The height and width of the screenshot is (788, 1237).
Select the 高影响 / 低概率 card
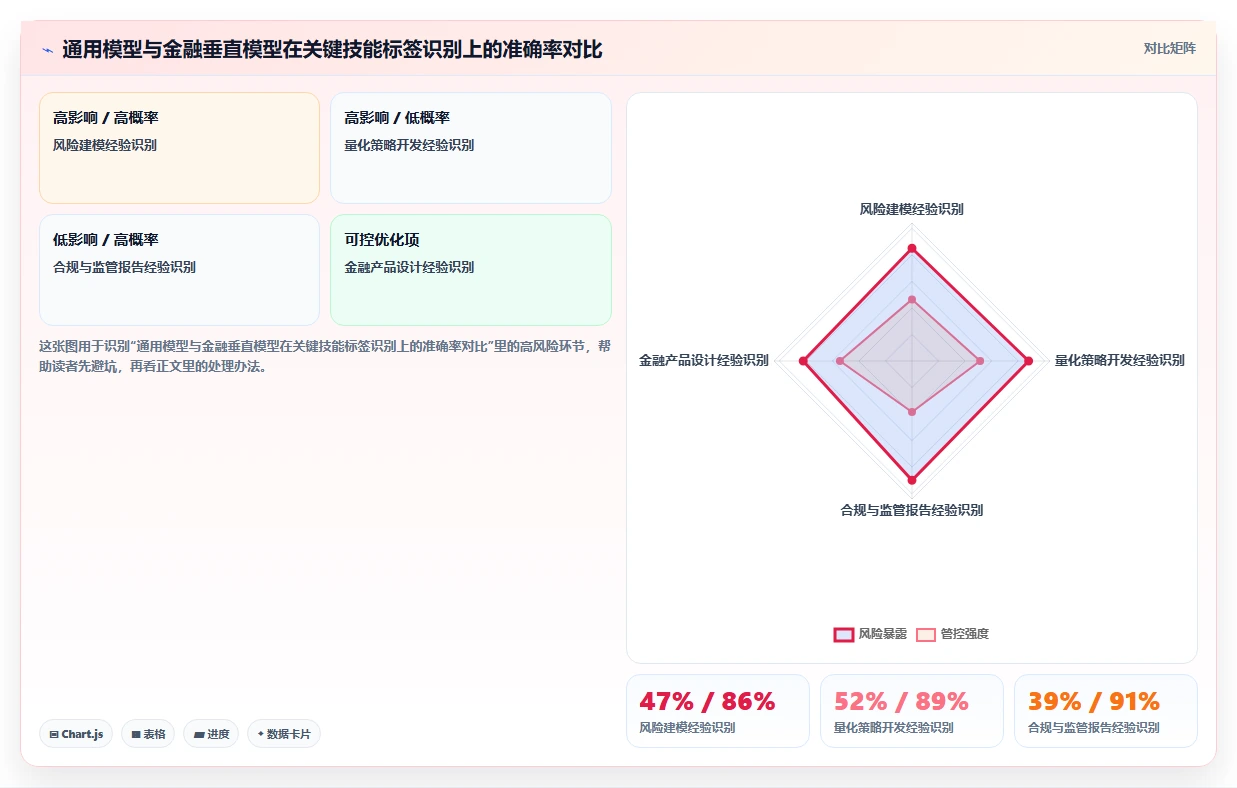tap(471, 148)
